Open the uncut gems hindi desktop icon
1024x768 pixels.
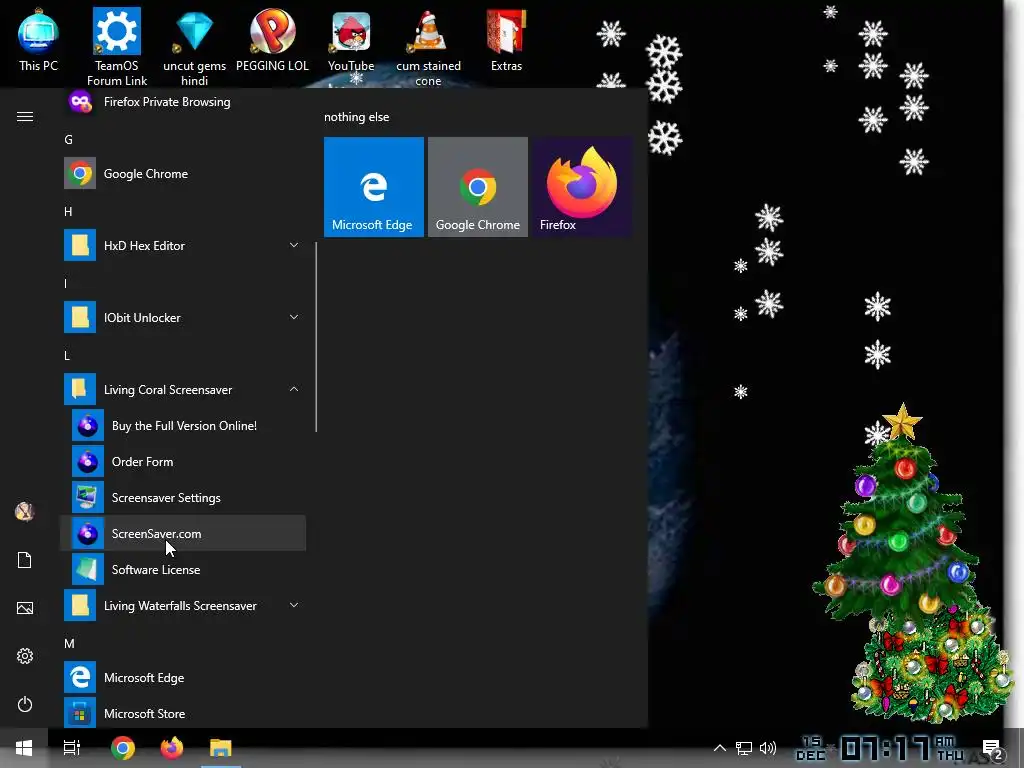pos(194,47)
